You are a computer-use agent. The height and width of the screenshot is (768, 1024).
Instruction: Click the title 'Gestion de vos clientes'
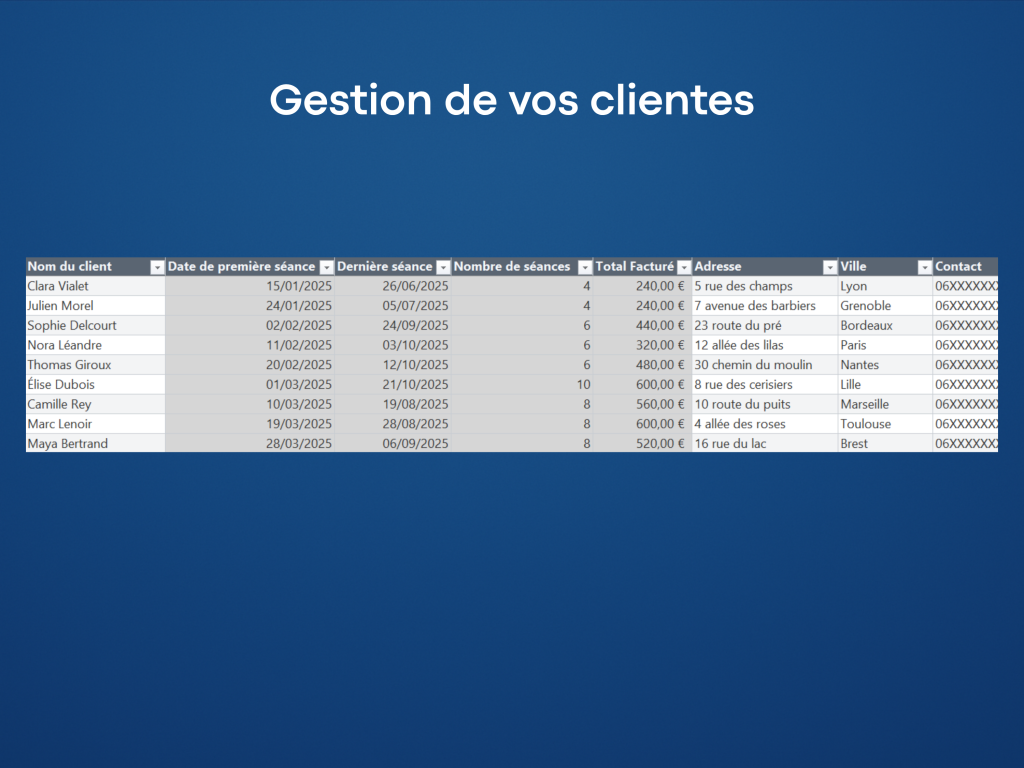pos(512,100)
